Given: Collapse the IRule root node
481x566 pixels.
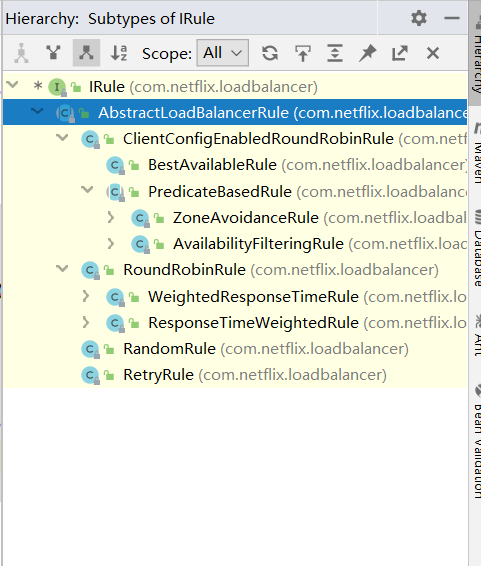Looking at the screenshot, I should (x=12, y=85).
